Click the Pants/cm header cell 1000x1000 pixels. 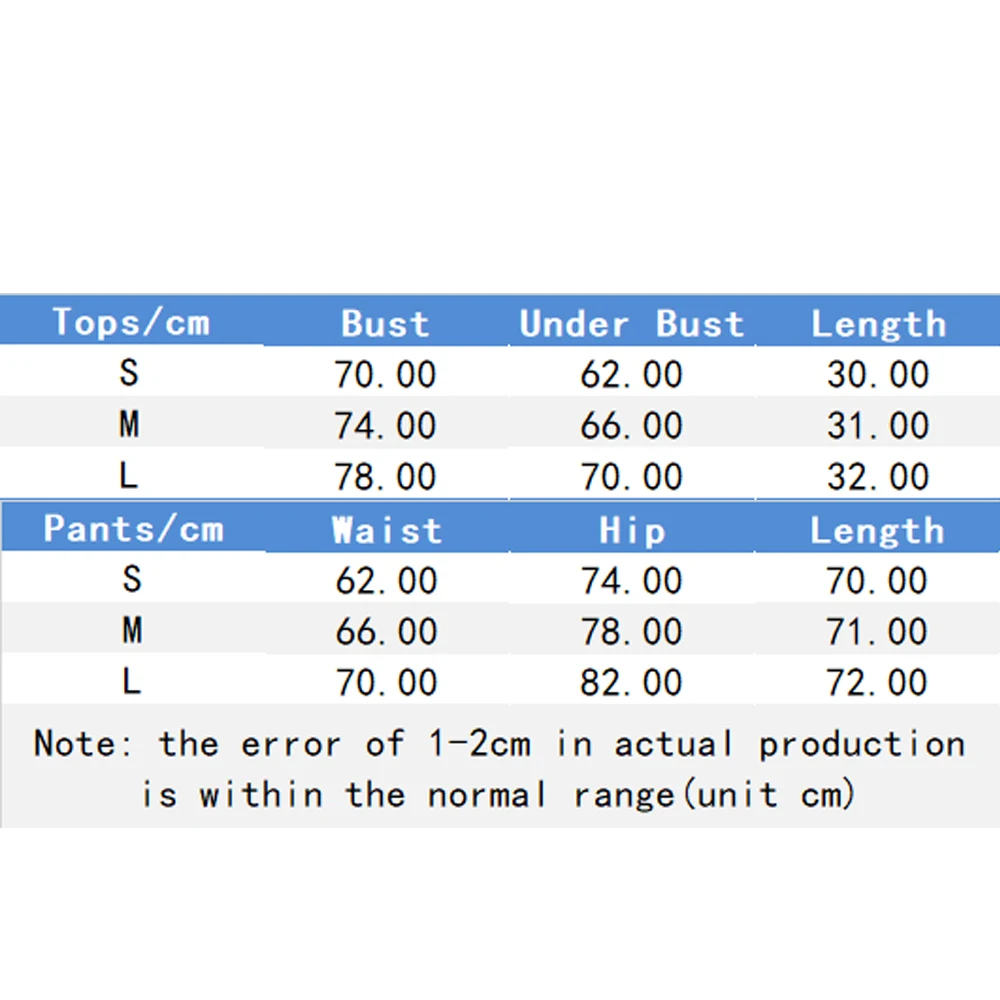pyautogui.click(x=133, y=528)
